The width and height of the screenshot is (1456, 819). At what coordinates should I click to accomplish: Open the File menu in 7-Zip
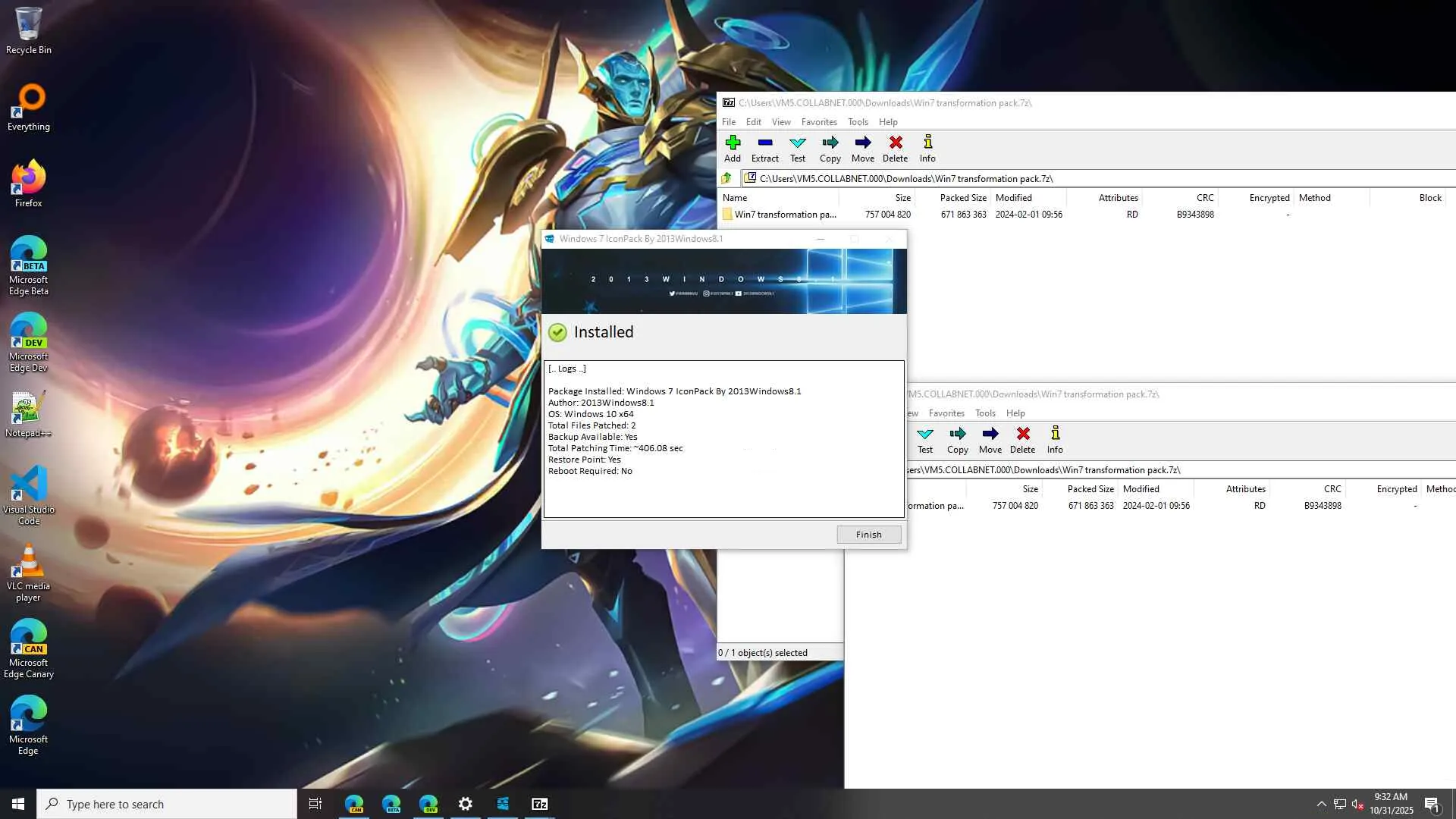coord(728,122)
